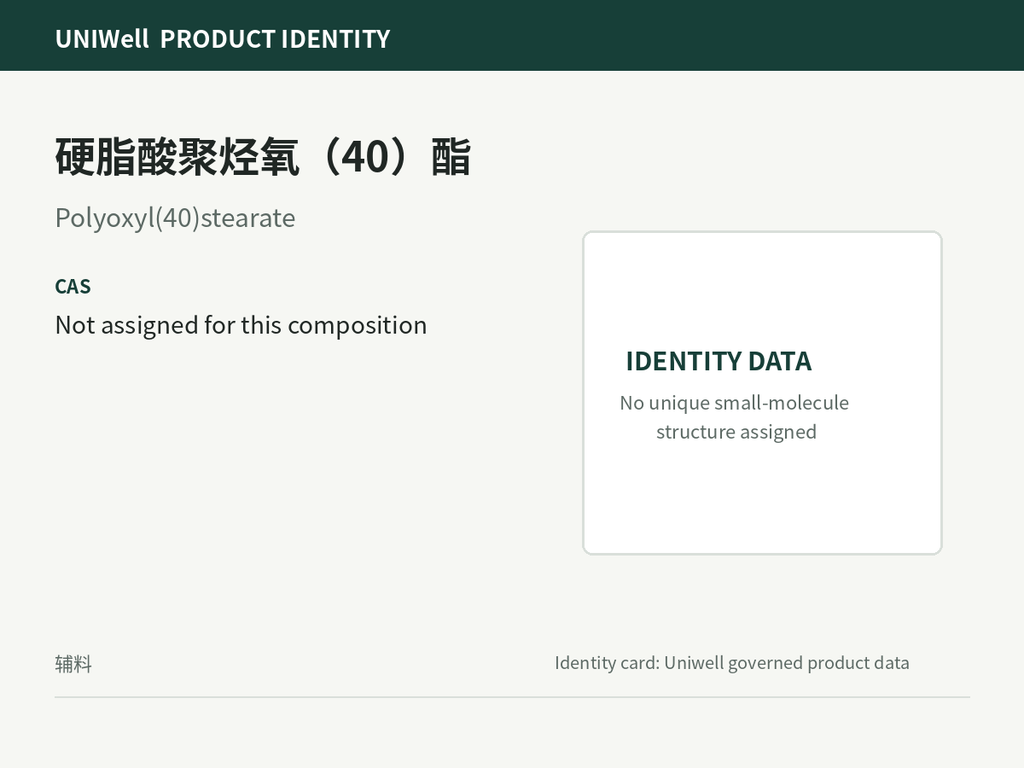This screenshot has height=768, width=1024.
Task: Click the dark green header bar
Action: click(512, 35)
